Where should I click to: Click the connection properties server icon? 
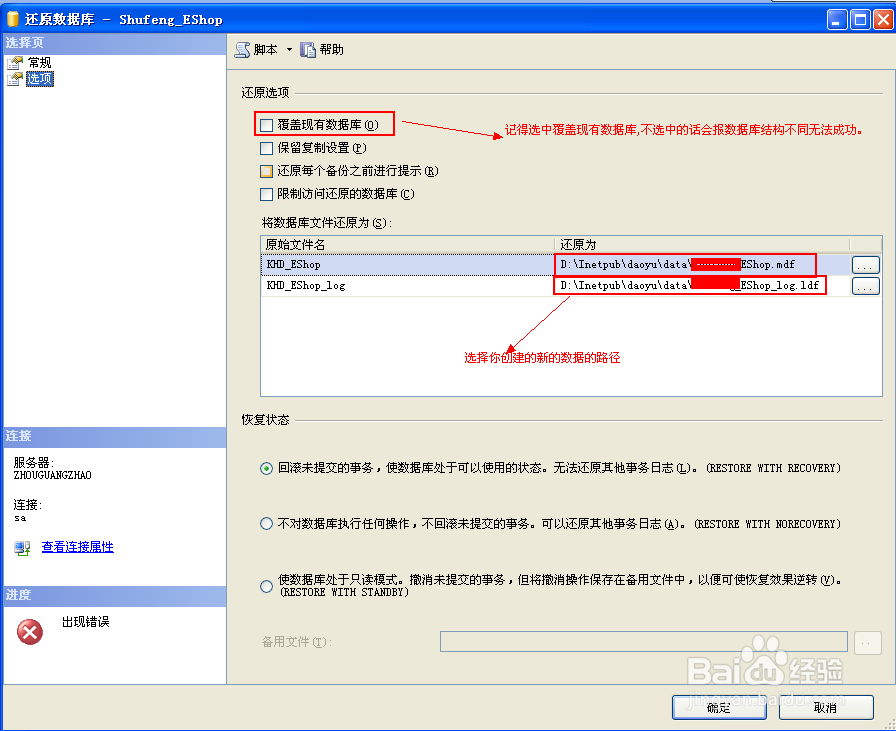tap(22, 546)
